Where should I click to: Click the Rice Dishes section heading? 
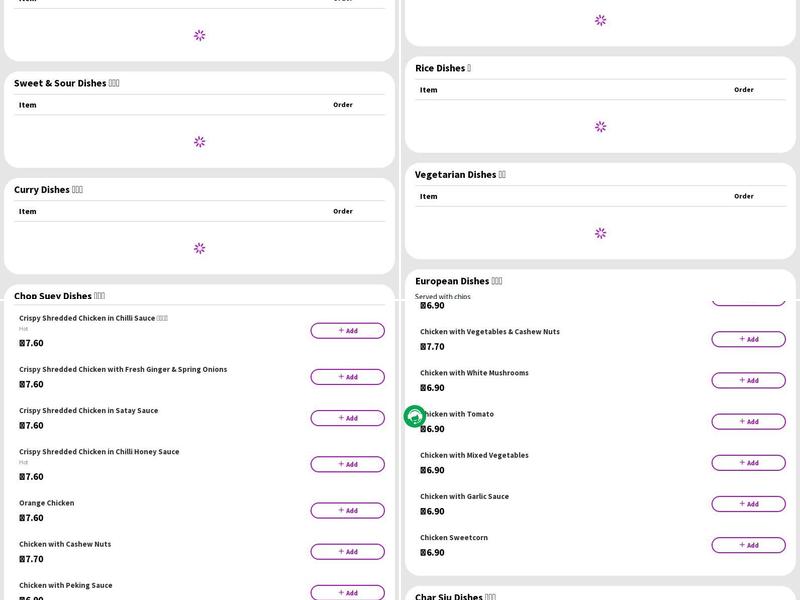(443, 68)
